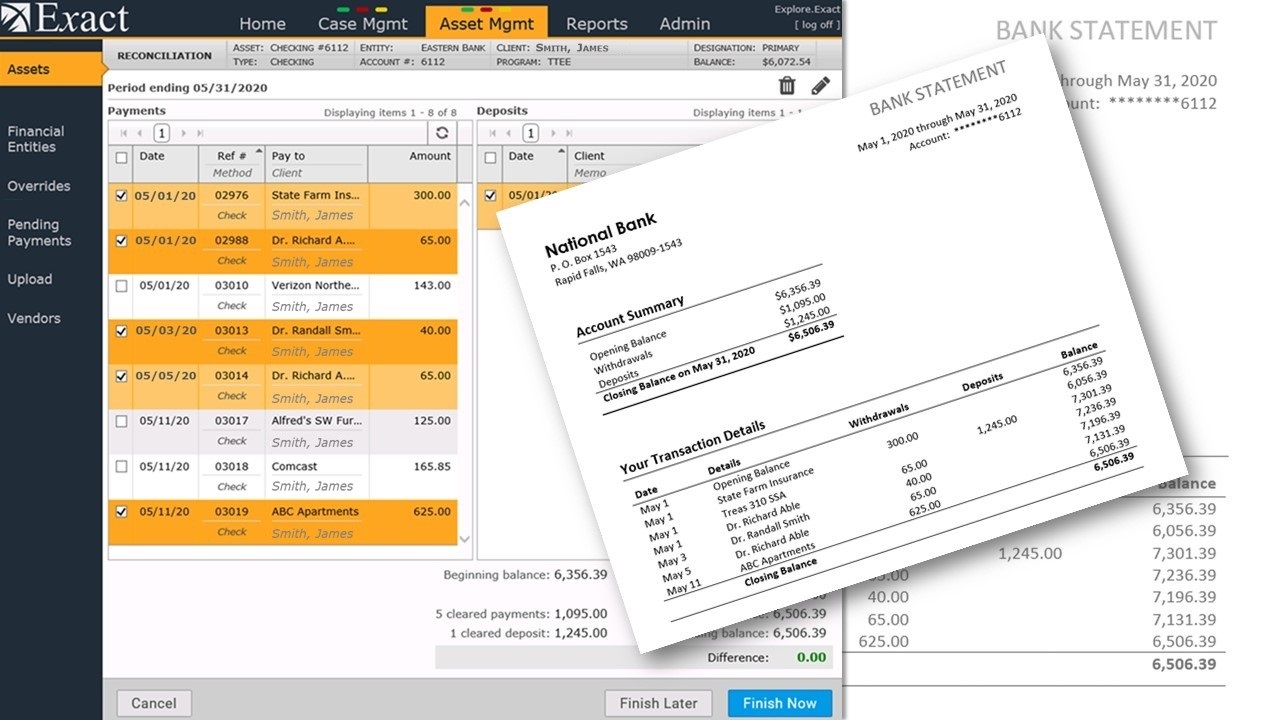Check payment 03010 Verizon

[x=122, y=286]
